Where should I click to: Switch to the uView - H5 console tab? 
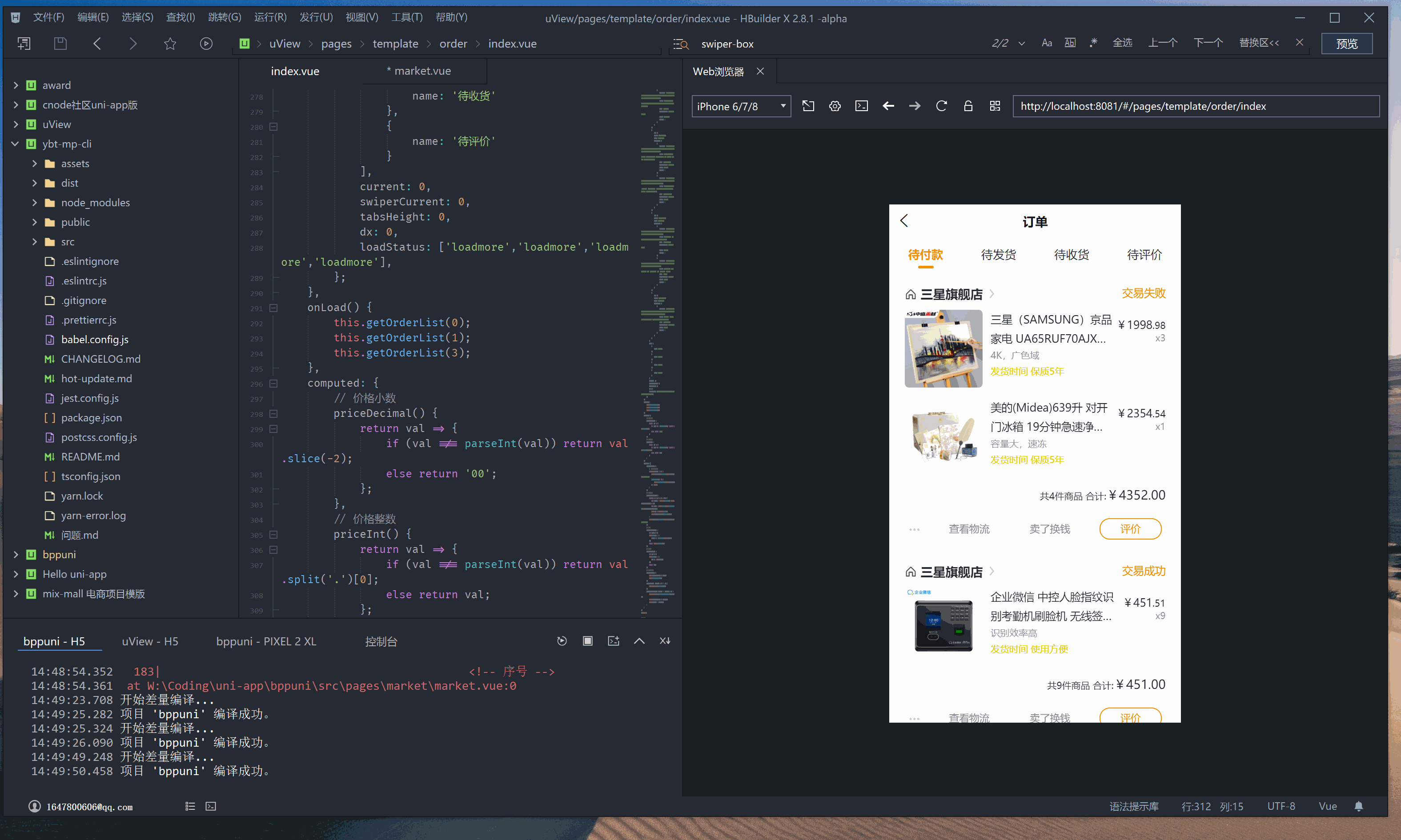coord(150,641)
